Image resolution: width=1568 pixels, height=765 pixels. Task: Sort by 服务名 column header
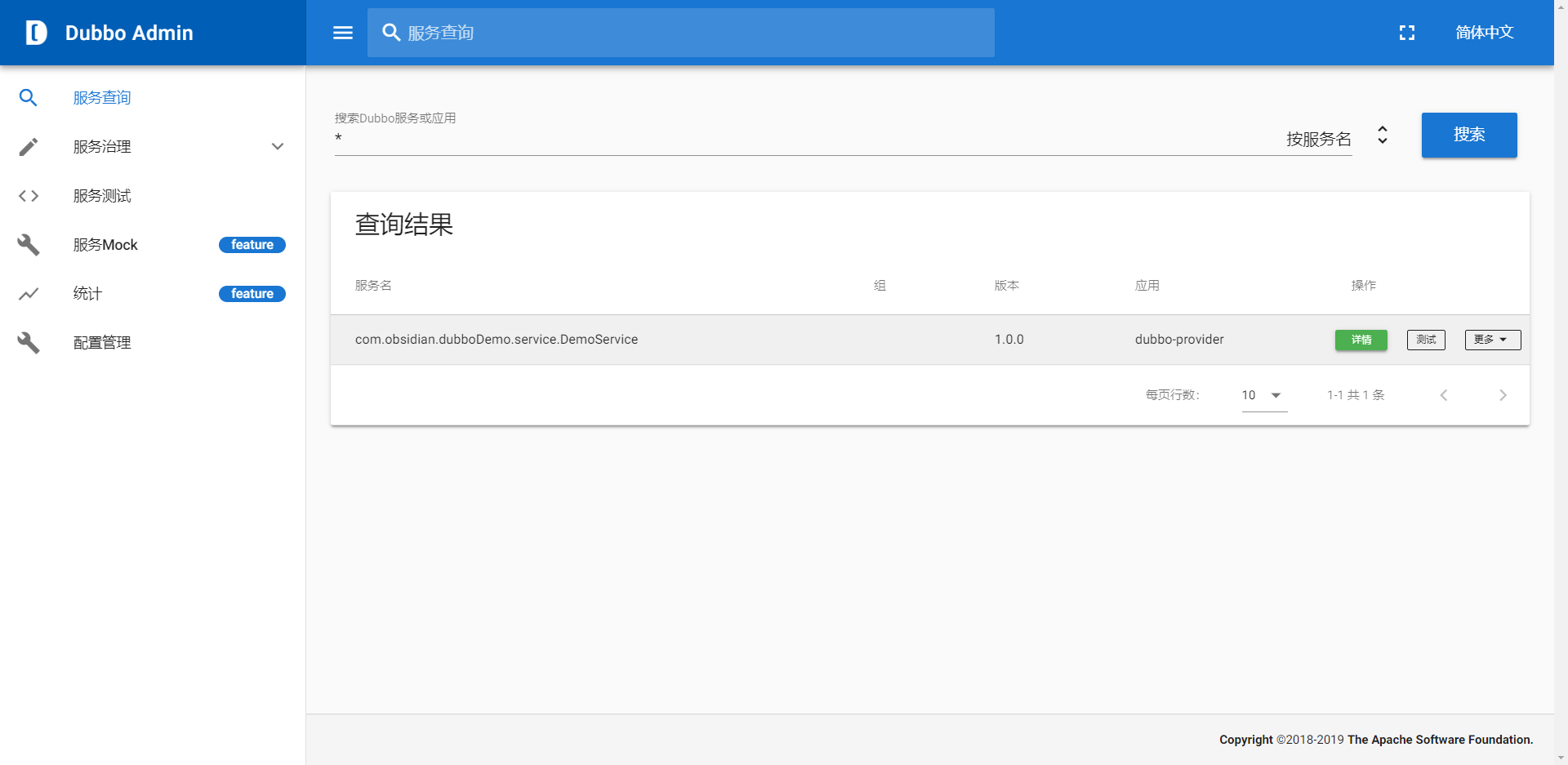[x=373, y=286]
